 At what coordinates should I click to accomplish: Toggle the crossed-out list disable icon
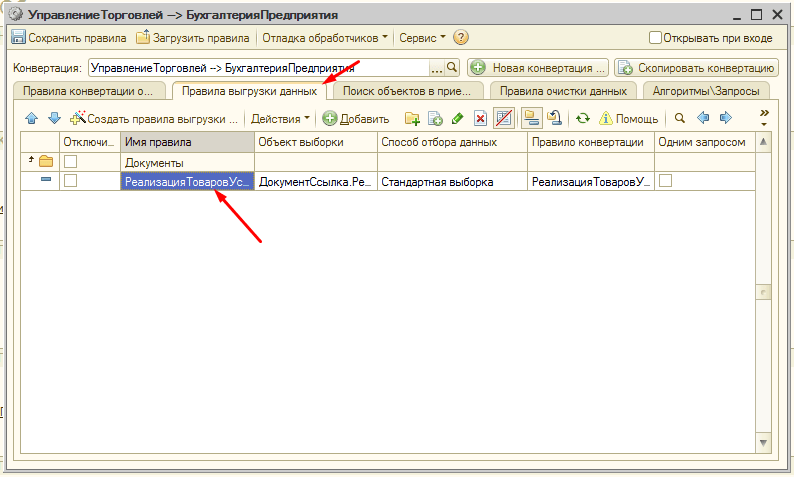tap(503, 118)
